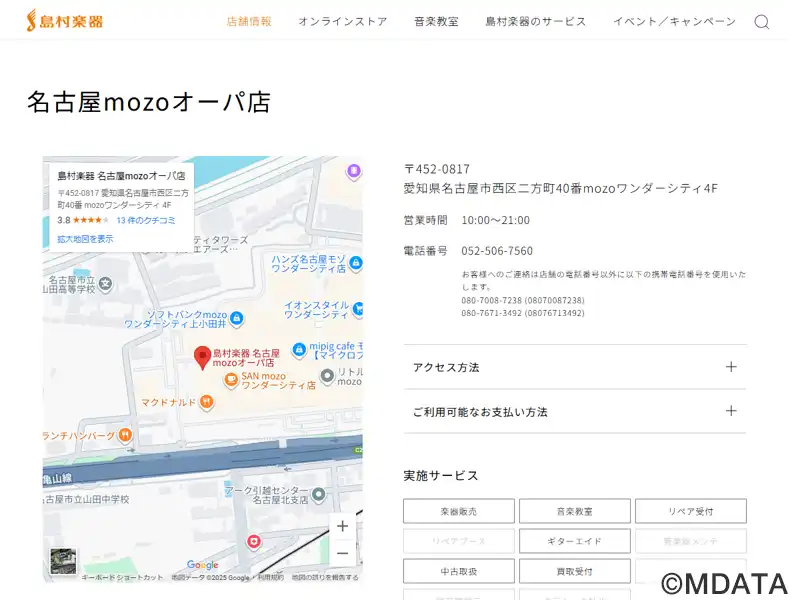
Task: Click the リトル mozo gray marker
Action: [327, 376]
